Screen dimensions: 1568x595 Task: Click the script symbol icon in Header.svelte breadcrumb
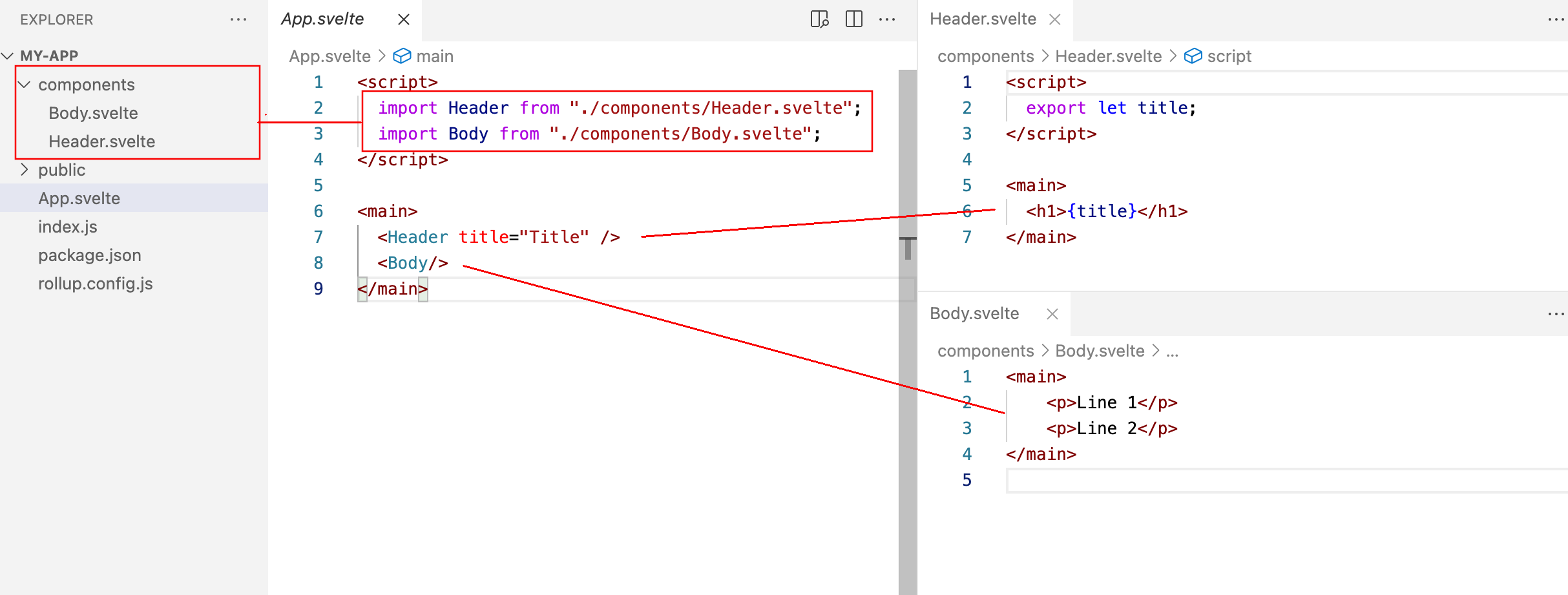point(1193,56)
